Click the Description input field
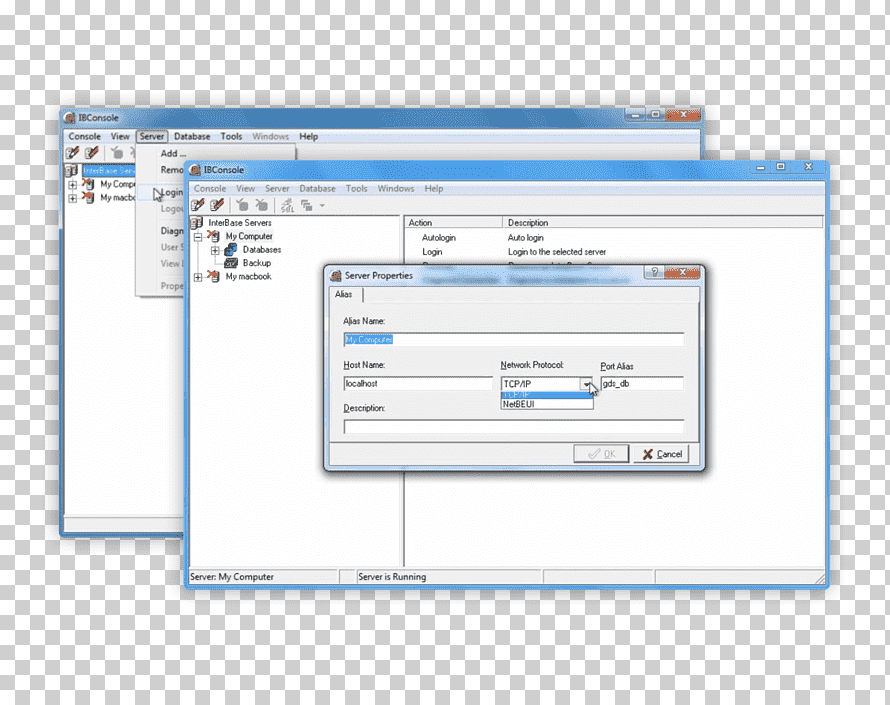Image resolution: width=890 pixels, height=705 pixels. pos(514,427)
